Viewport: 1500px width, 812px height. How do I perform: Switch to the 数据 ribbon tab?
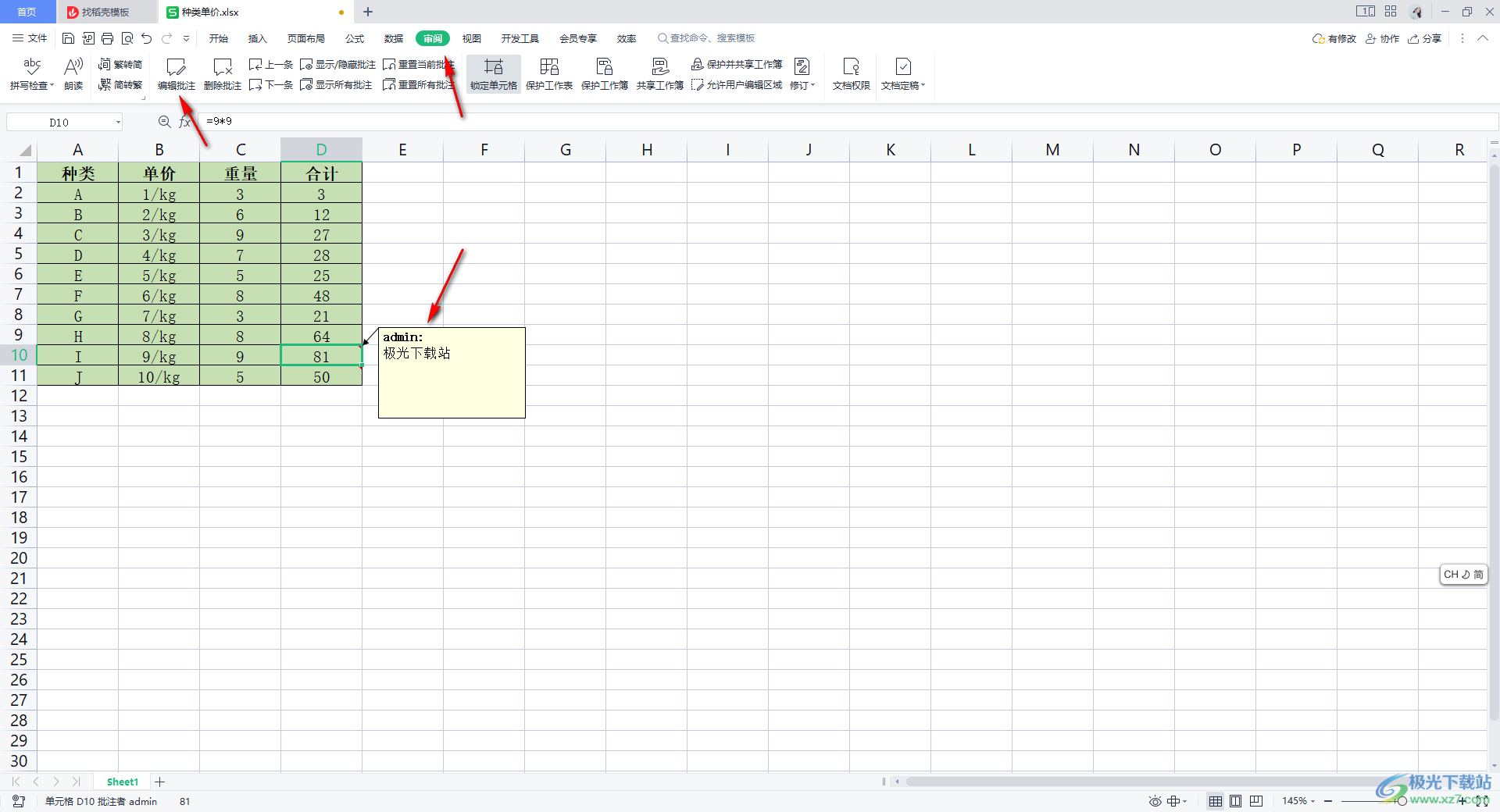click(394, 38)
